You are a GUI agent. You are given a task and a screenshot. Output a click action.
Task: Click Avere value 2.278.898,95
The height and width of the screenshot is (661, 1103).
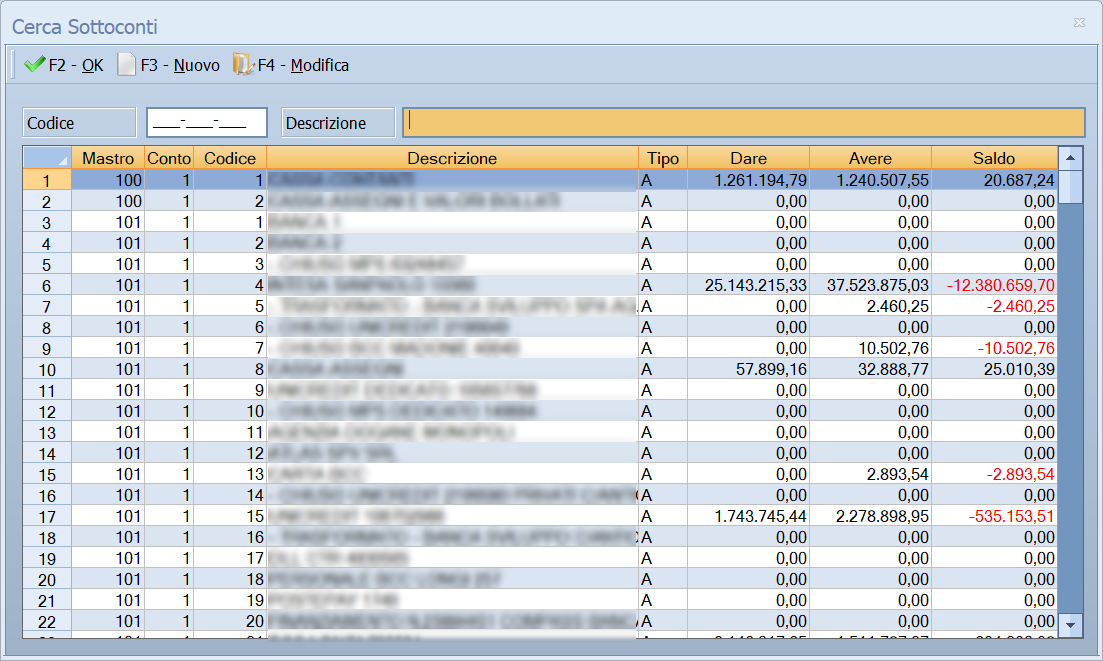click(x=882, y=517)
